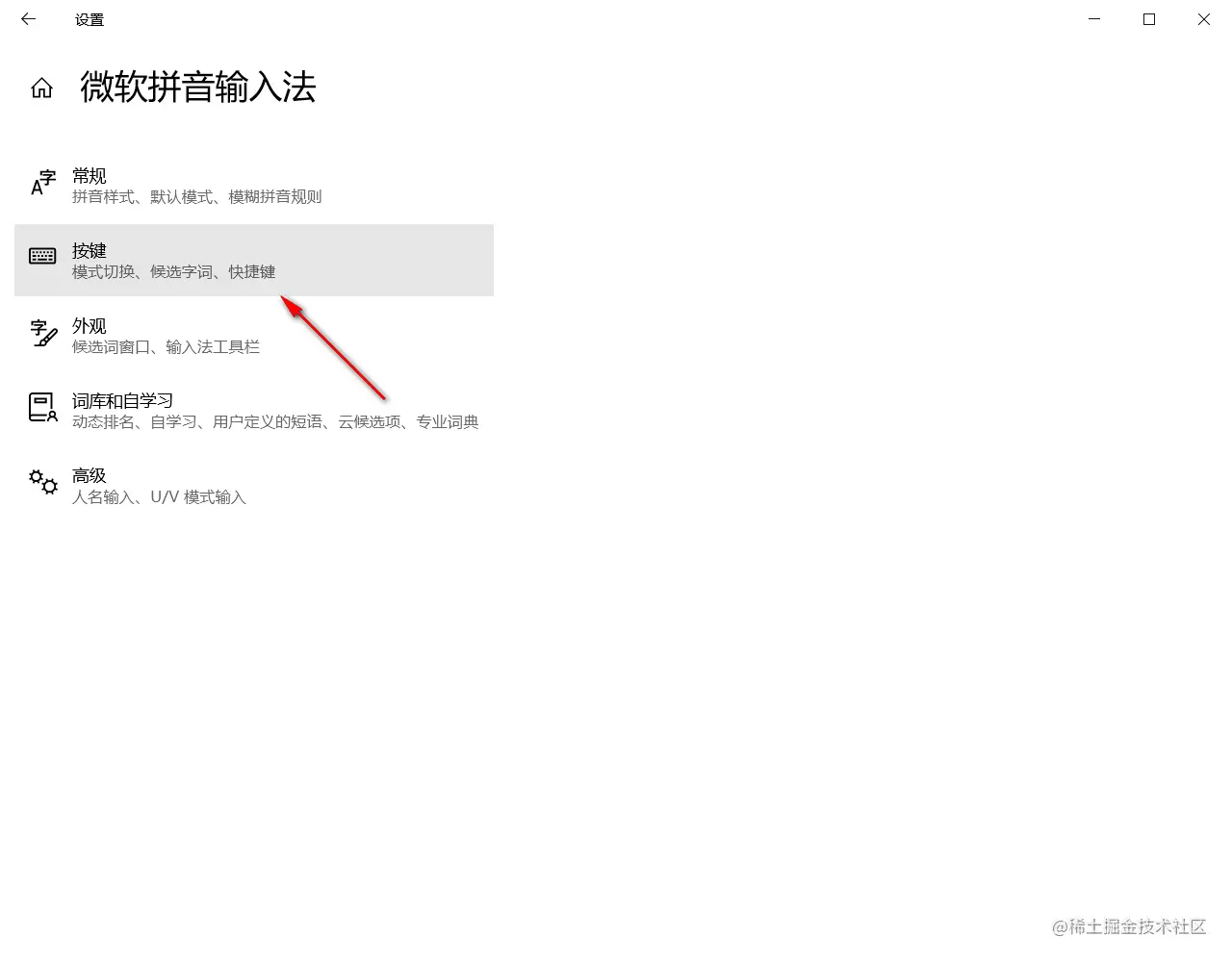Screen dimensions: 1232x962
Task: Open the 高级 settings entry
Action: 254,485
